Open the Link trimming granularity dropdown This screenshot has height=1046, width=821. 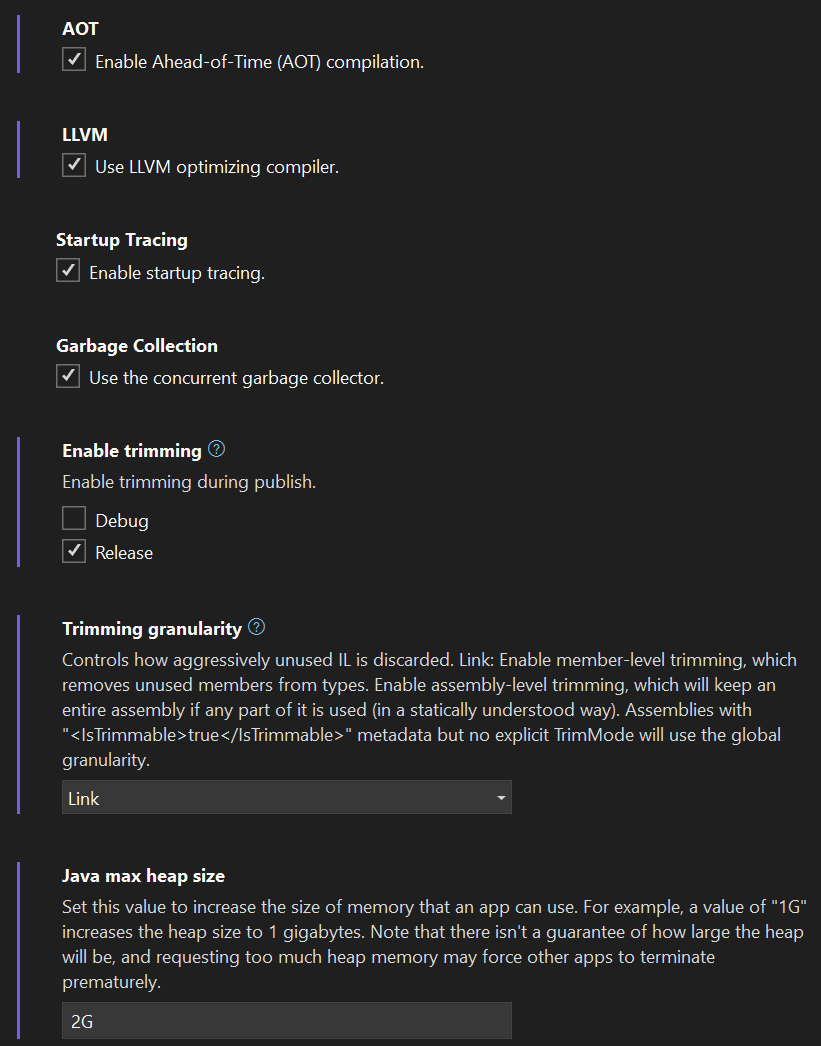coord(287,797)
